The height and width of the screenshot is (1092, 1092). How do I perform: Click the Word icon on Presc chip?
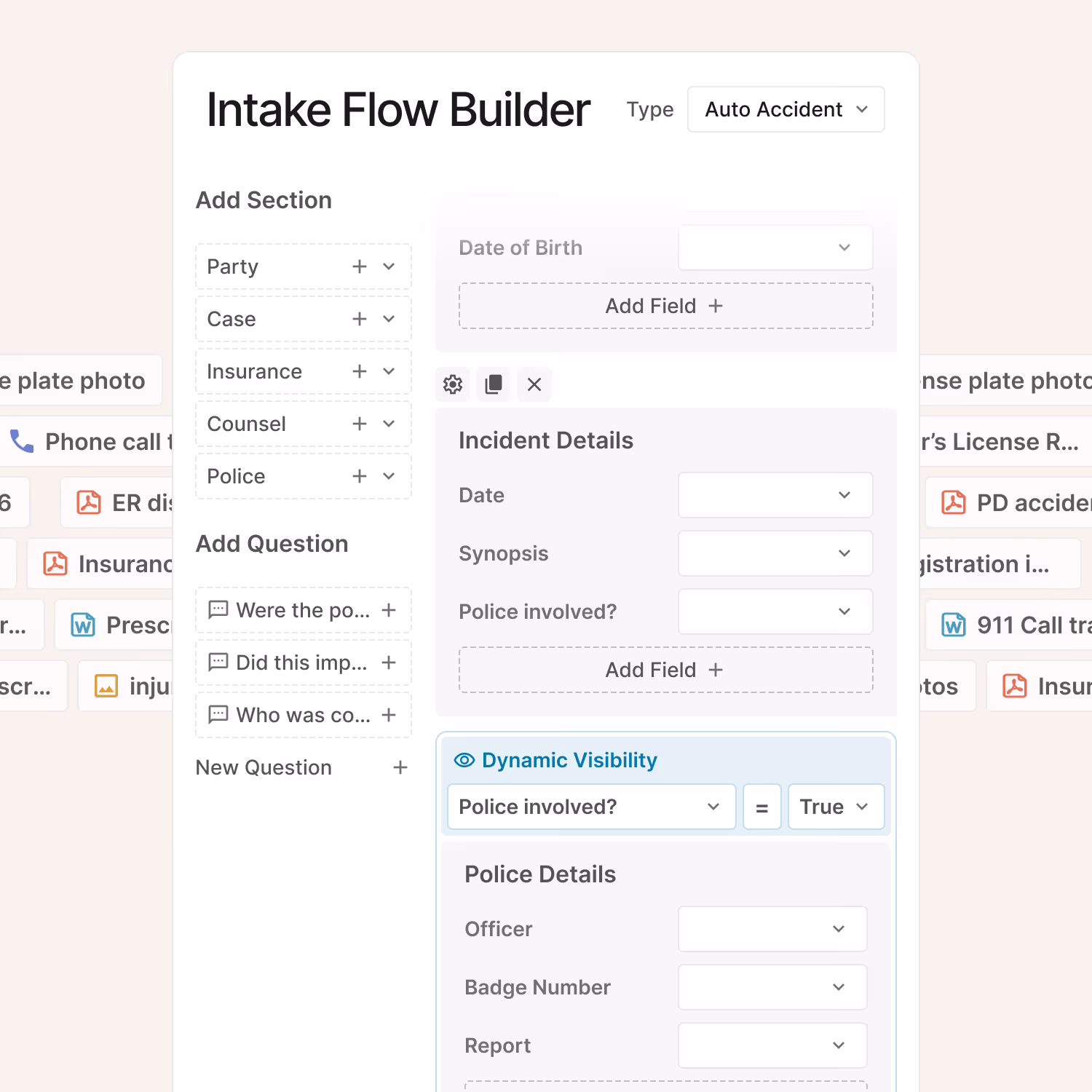[83, 625]
